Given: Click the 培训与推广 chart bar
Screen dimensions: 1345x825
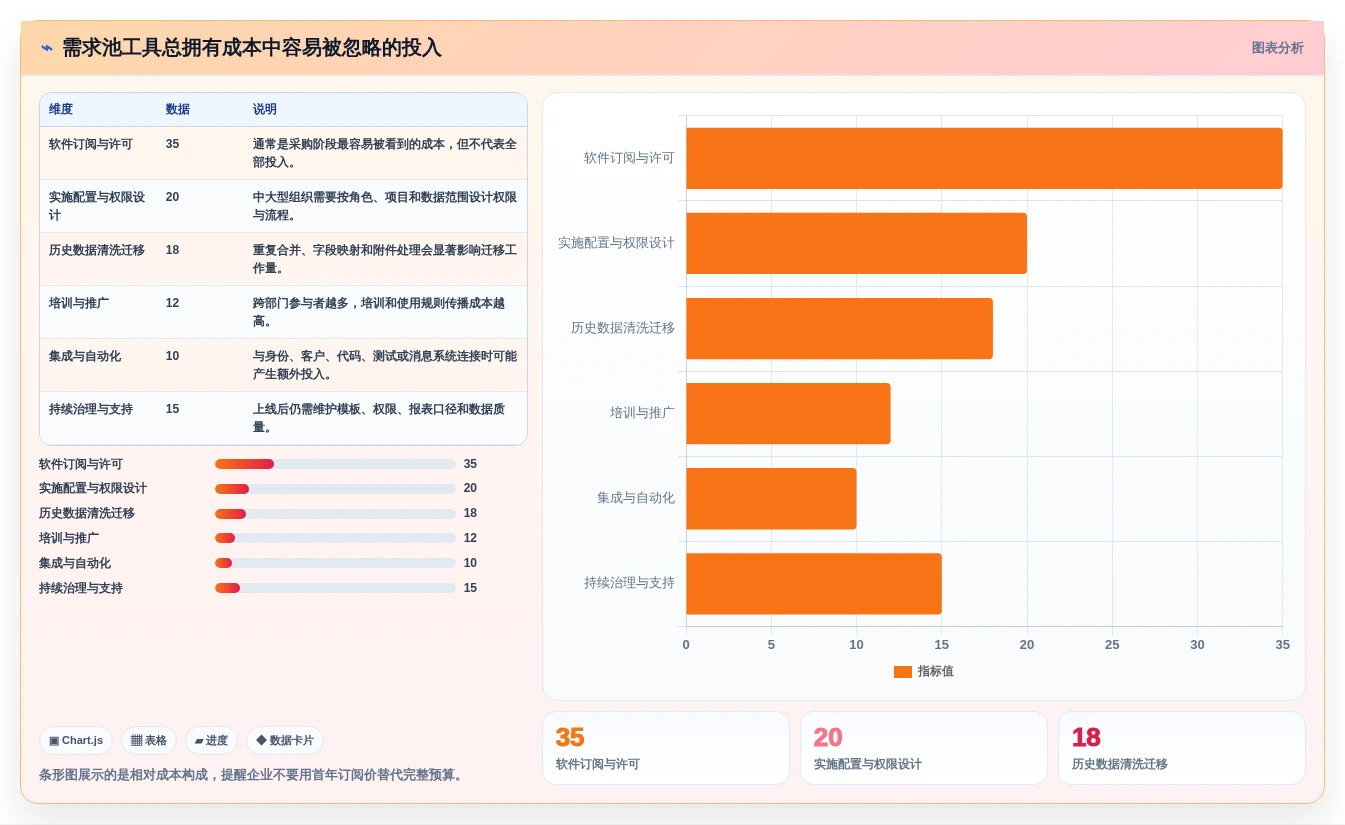Looking at the screenshot, I should point(788,413).
